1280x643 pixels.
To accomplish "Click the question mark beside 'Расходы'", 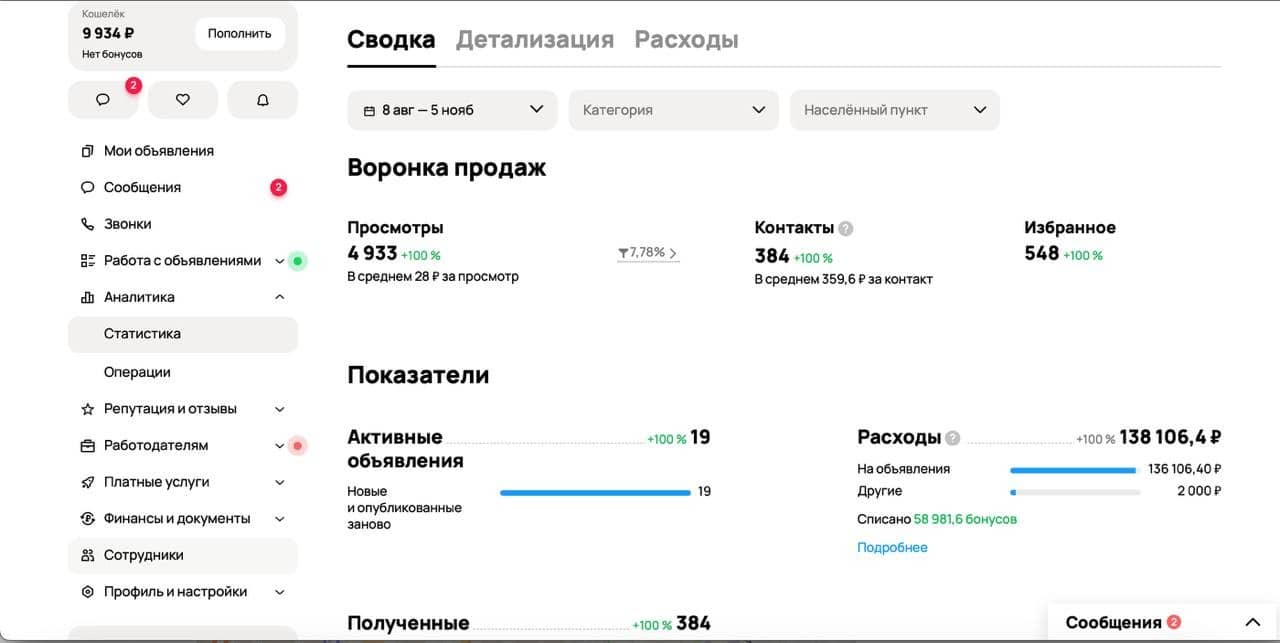I will point(951,437).
